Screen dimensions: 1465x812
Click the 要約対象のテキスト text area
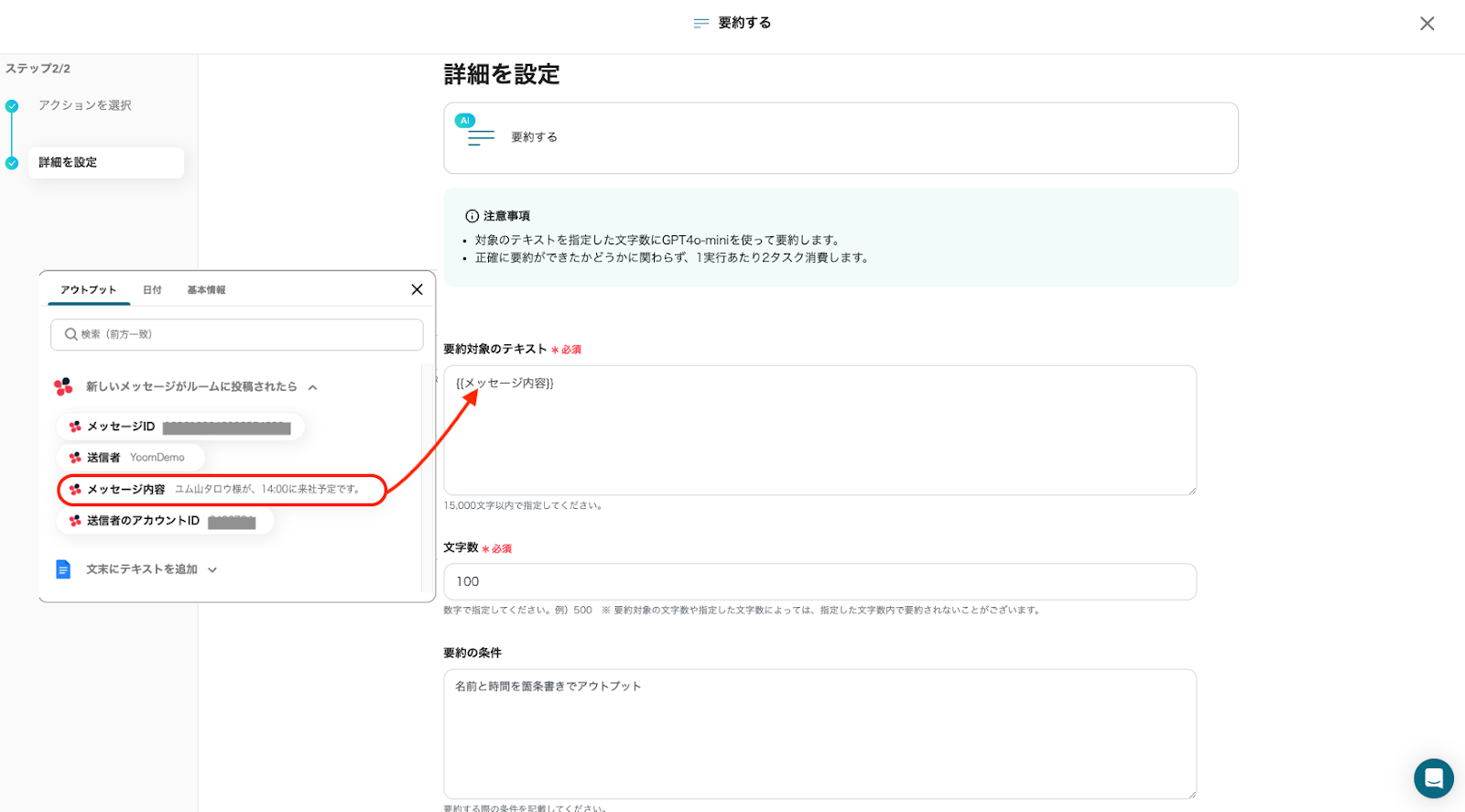pos(820,430)
